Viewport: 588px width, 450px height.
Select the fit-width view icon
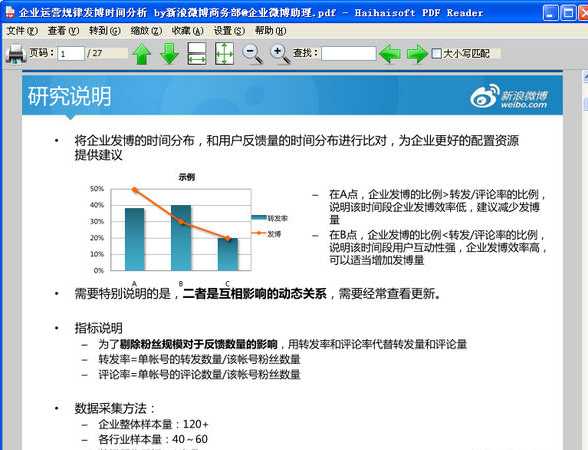coord(197,54)
